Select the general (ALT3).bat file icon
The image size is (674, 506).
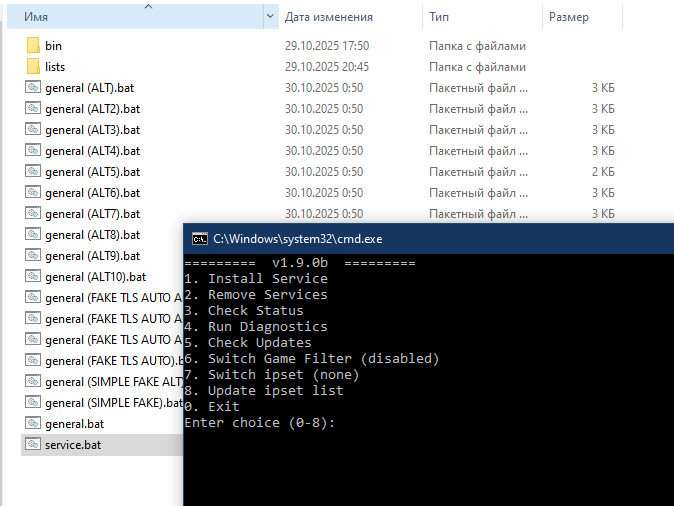point(33,129)
